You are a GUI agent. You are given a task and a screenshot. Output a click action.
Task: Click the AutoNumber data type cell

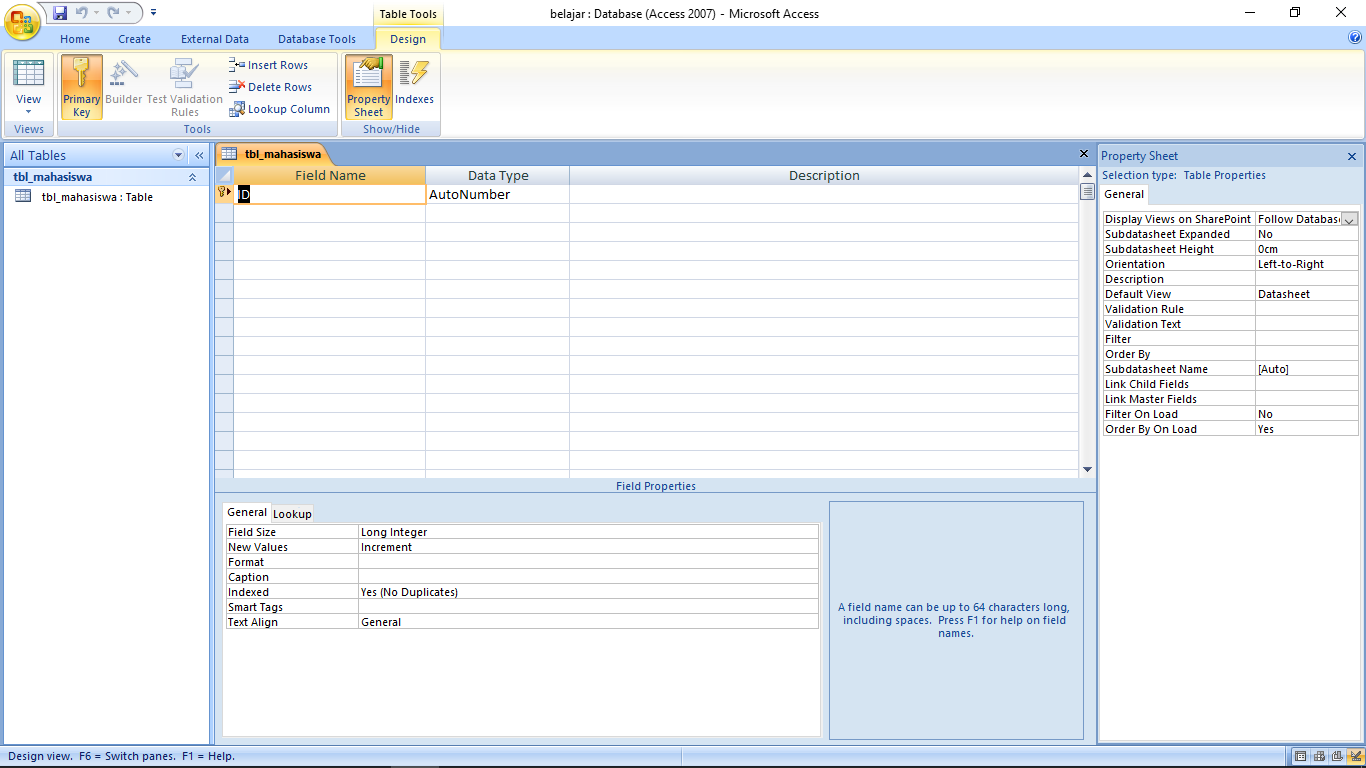coord(498,194)
